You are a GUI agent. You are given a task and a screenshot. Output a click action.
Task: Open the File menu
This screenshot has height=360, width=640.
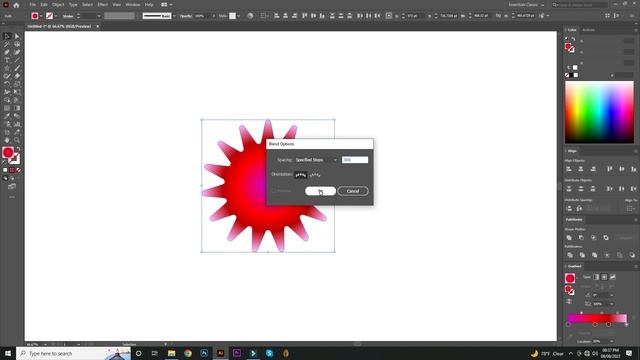coord(32,5)
